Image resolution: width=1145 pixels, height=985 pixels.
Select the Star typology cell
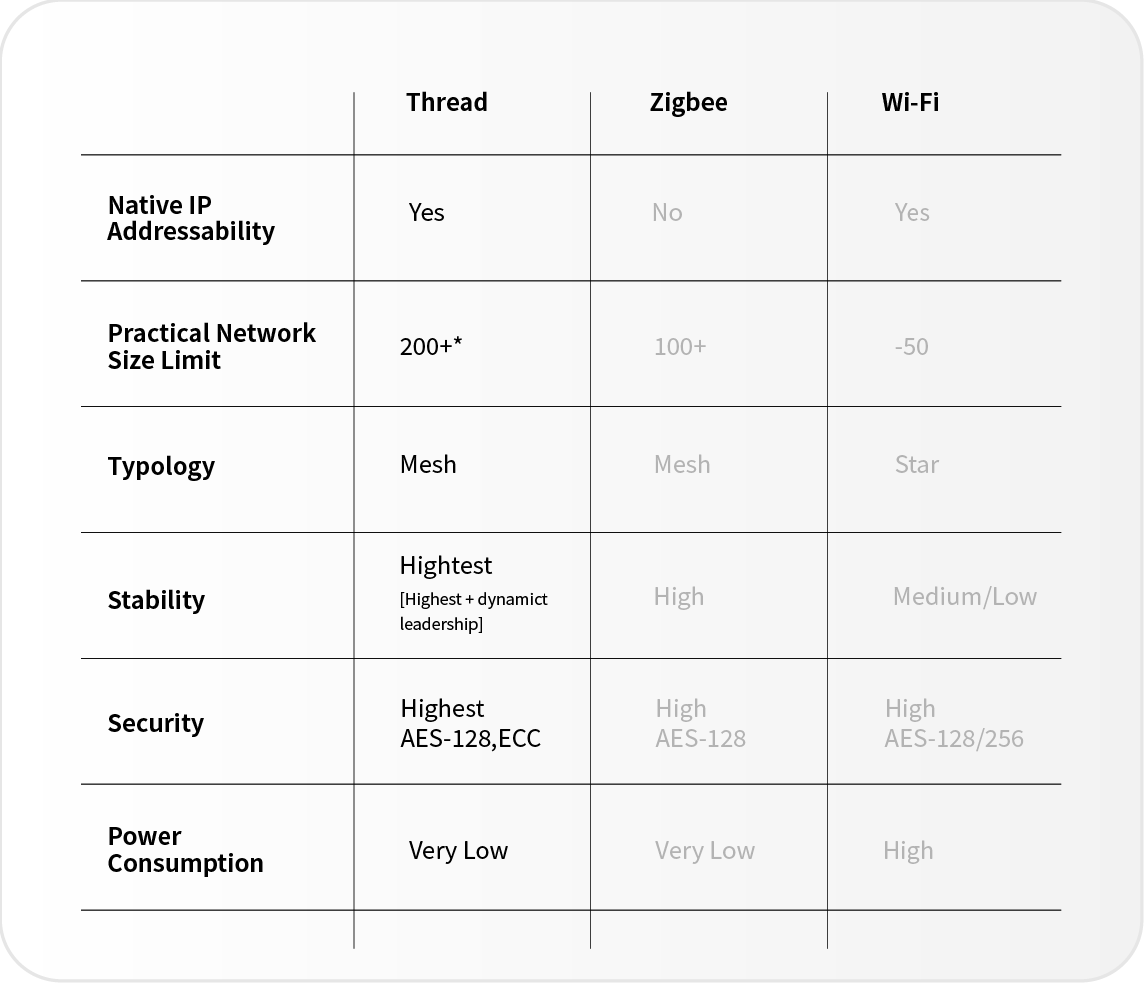click(x=916, y=465)
